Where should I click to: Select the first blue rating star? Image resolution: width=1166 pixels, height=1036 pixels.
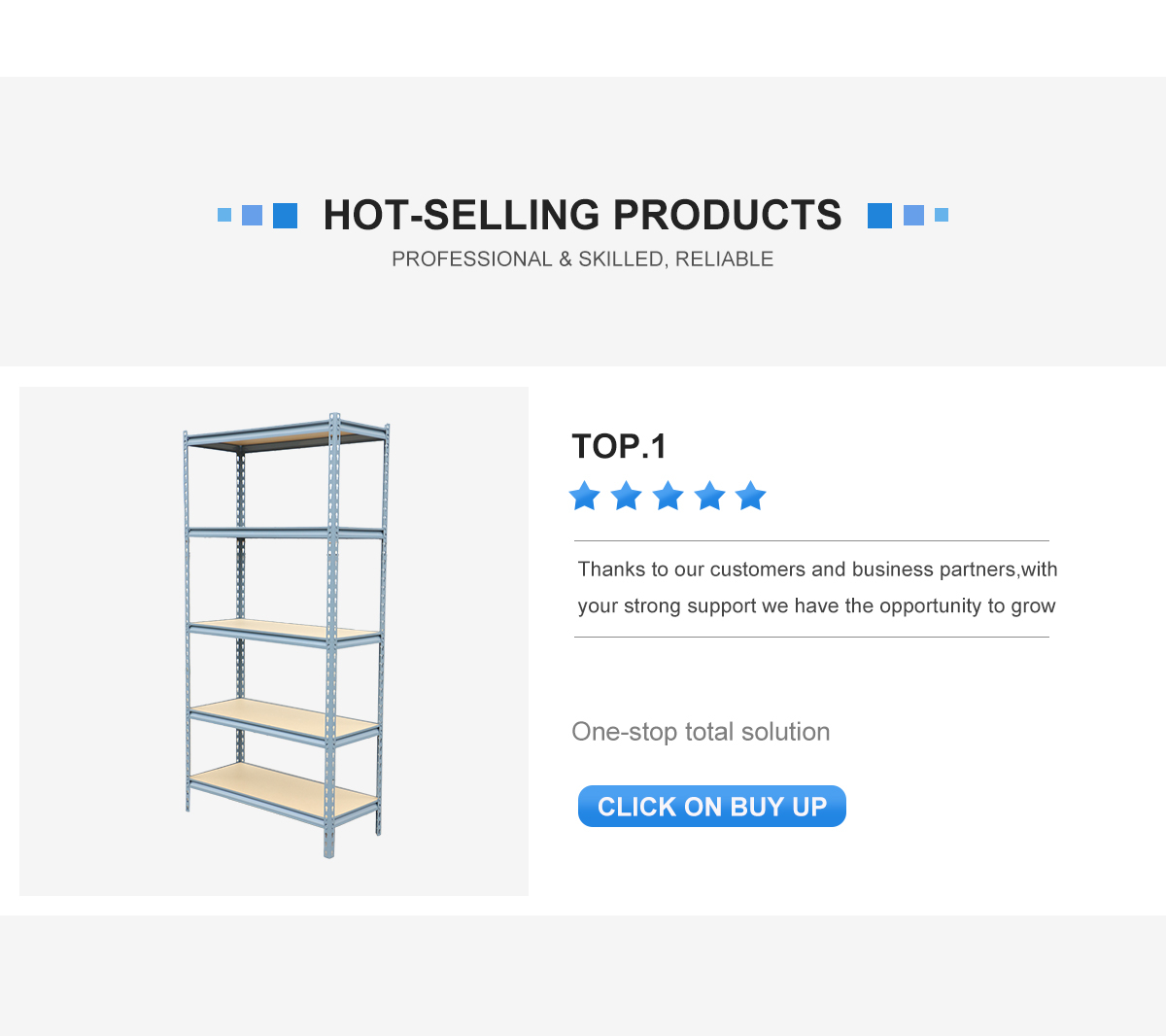click(585, 496)
